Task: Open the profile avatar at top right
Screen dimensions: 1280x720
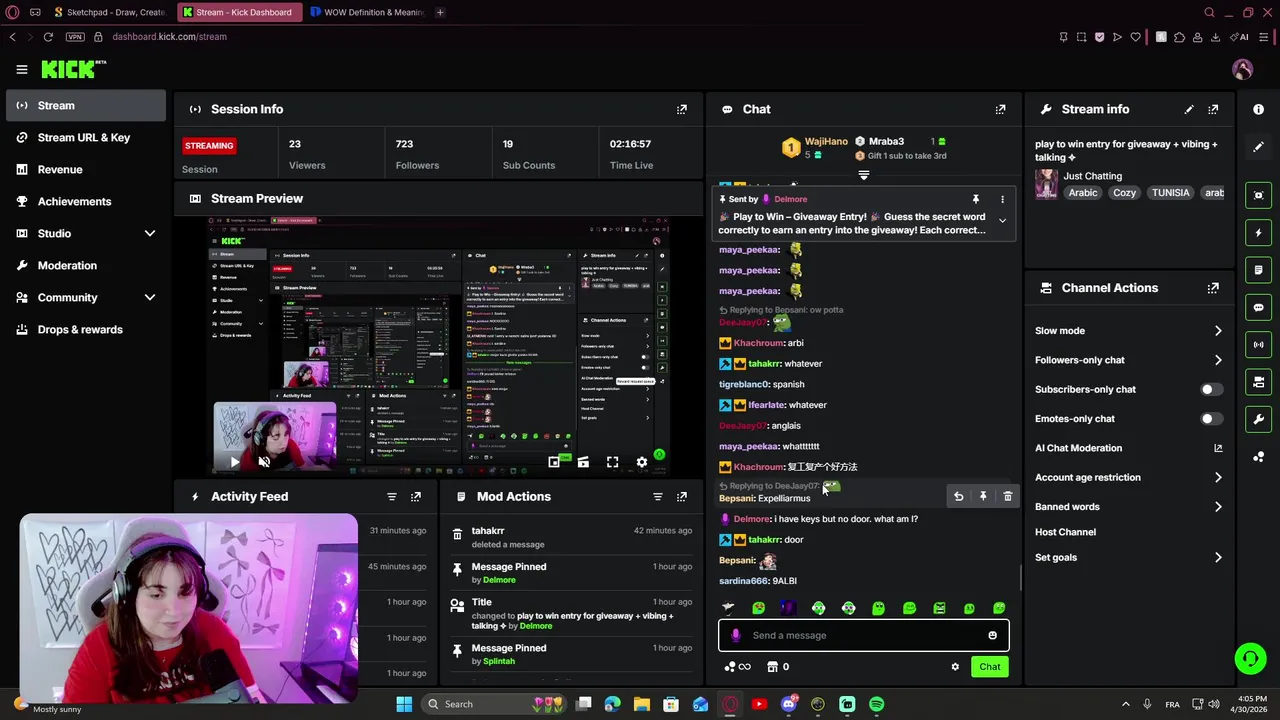Action: [x=1242, y=69]
